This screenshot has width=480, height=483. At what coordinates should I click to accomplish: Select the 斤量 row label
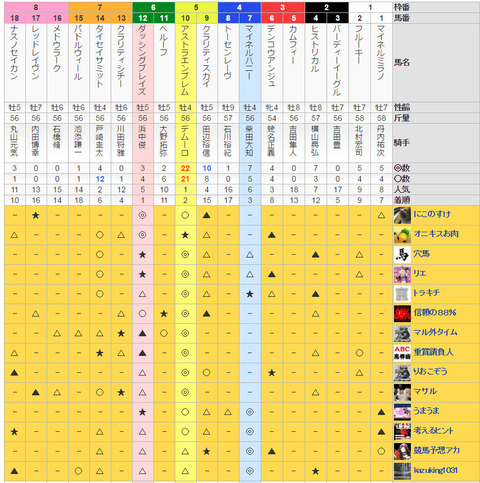[401, 118]
